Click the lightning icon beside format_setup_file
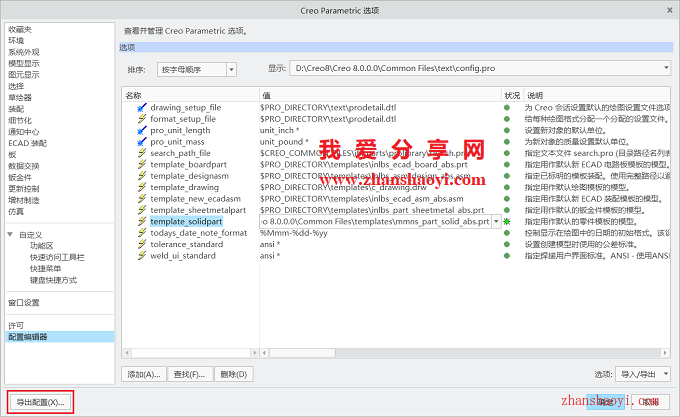Screen dimensions: 680x417 [141, 119]
